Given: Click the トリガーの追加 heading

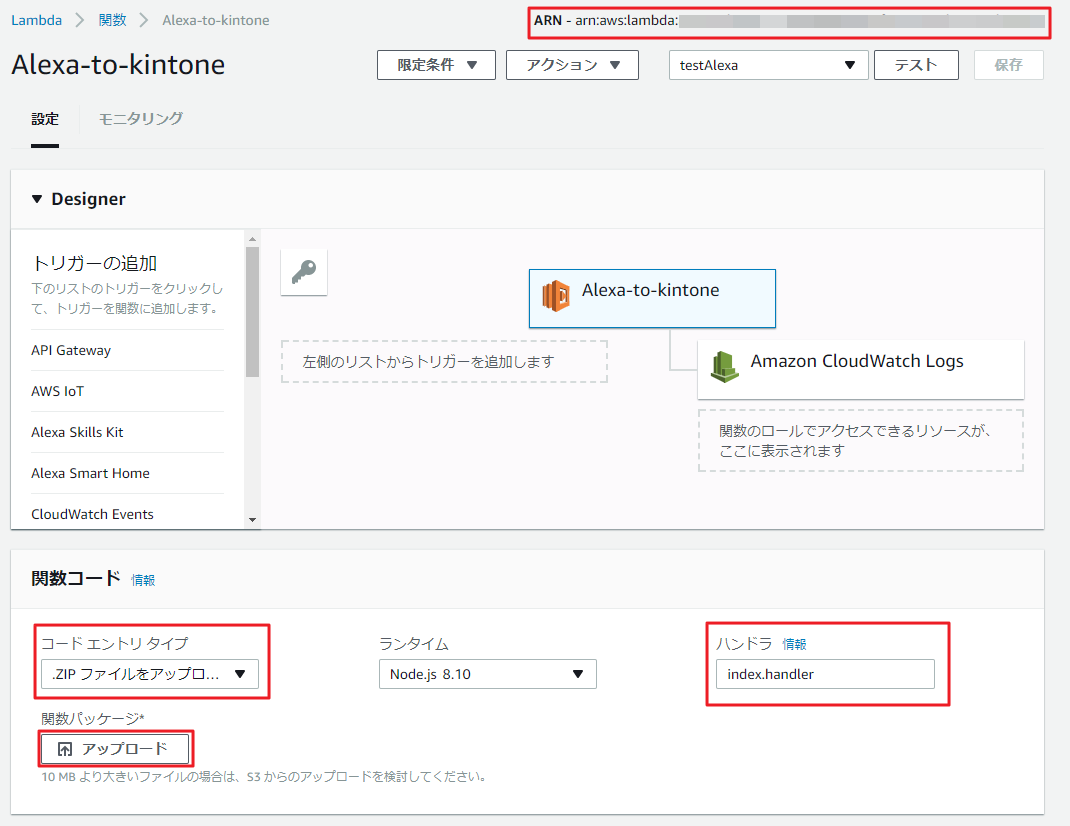Looking at the screenshot, I should [x=95, y=264].
